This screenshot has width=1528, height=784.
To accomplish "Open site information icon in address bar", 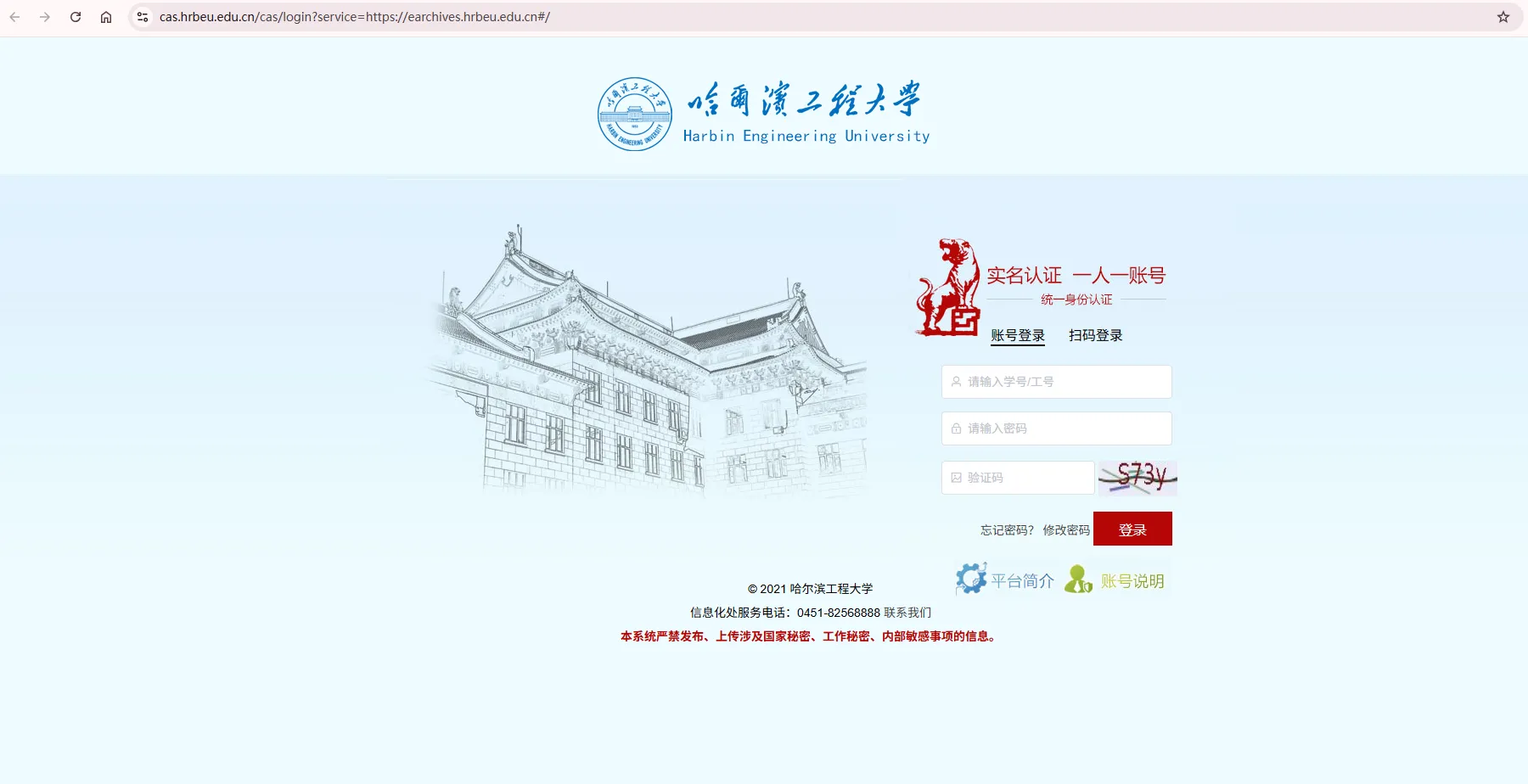I will [143, 17].
